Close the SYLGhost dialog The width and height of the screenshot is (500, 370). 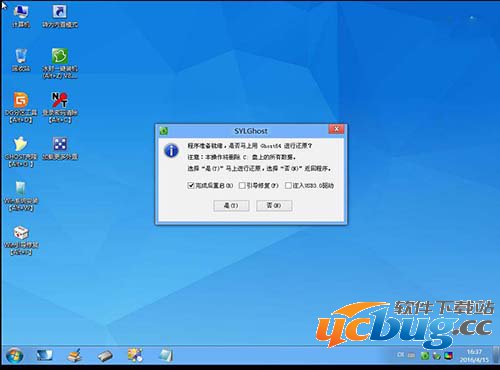pos(336,129)
